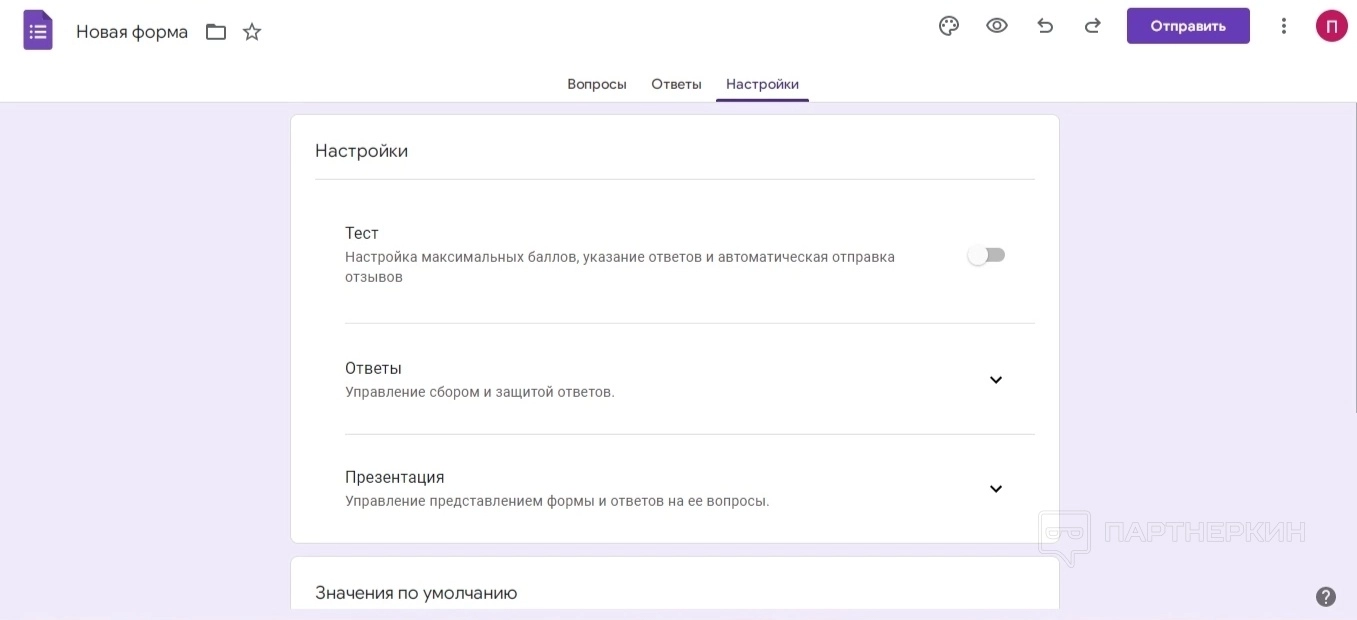
Task: Click the Значения по умолчанию heading
Action: [x=416, y=593]
